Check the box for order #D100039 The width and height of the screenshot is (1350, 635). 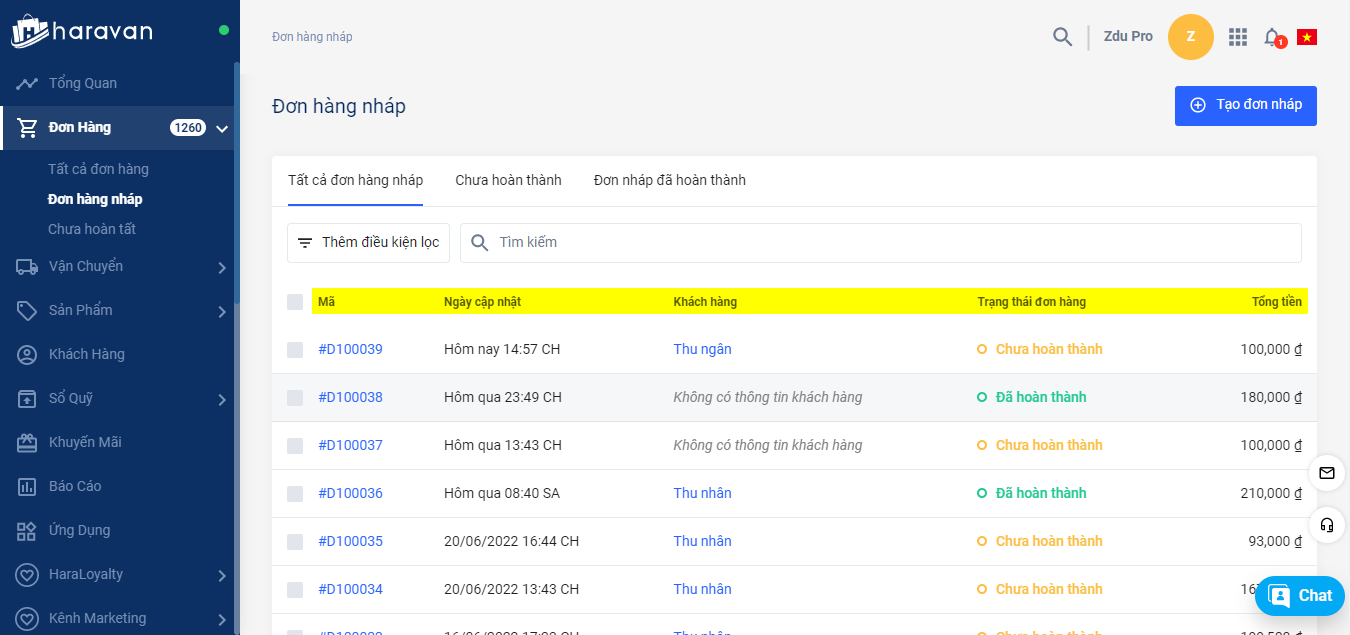click(295, 350)
